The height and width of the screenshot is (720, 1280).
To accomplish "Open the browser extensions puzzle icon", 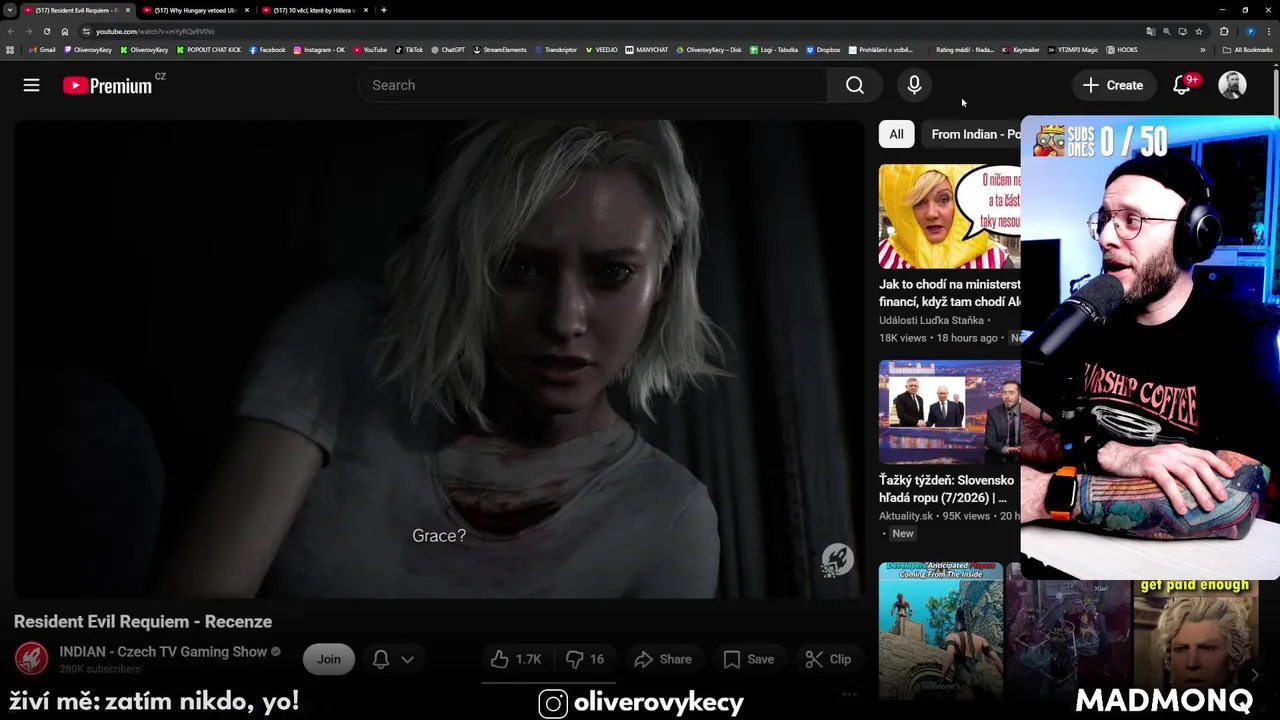I will click(1224, 31).
